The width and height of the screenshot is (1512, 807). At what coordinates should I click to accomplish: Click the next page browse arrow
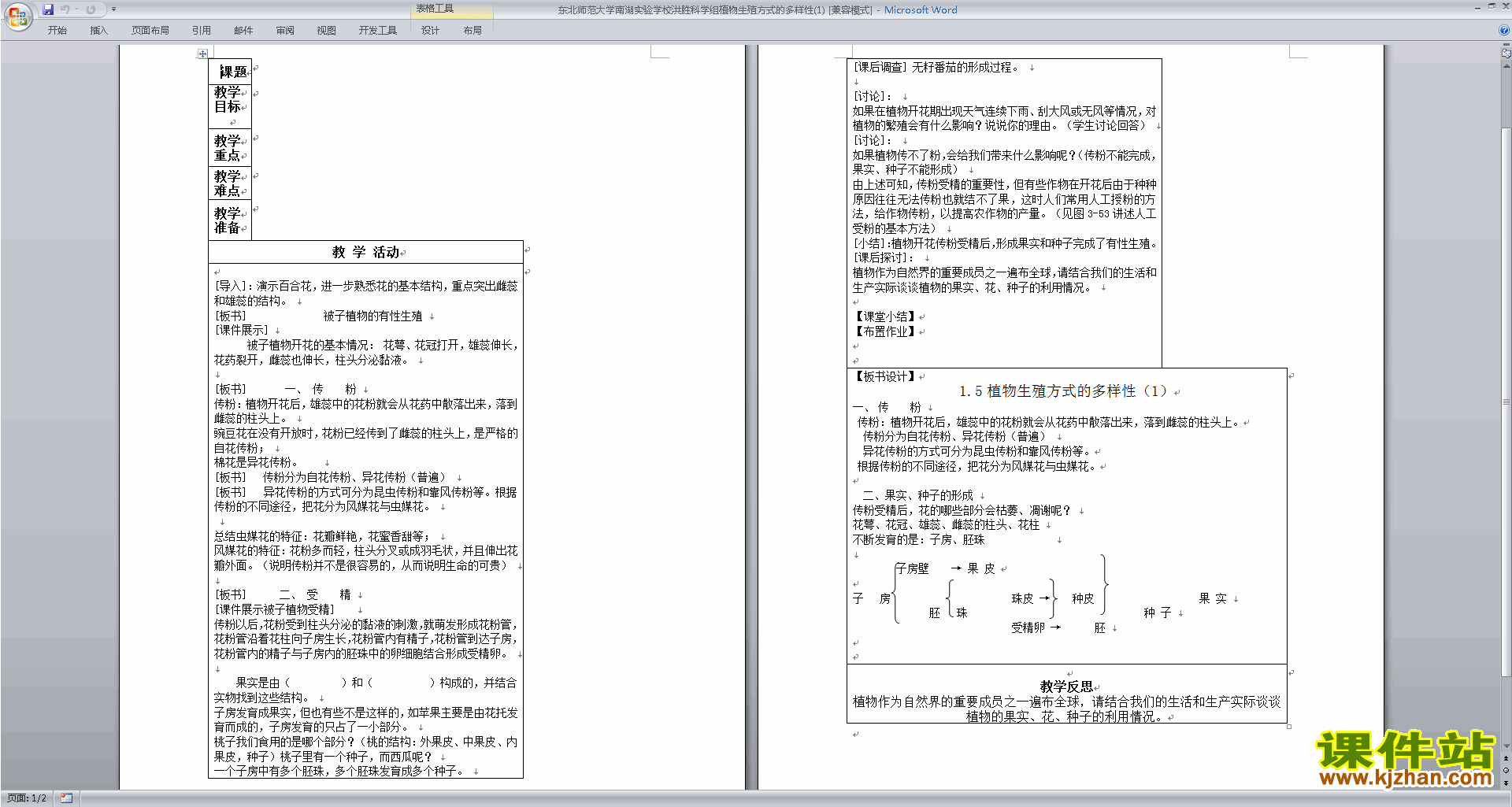coord(1506,783)
